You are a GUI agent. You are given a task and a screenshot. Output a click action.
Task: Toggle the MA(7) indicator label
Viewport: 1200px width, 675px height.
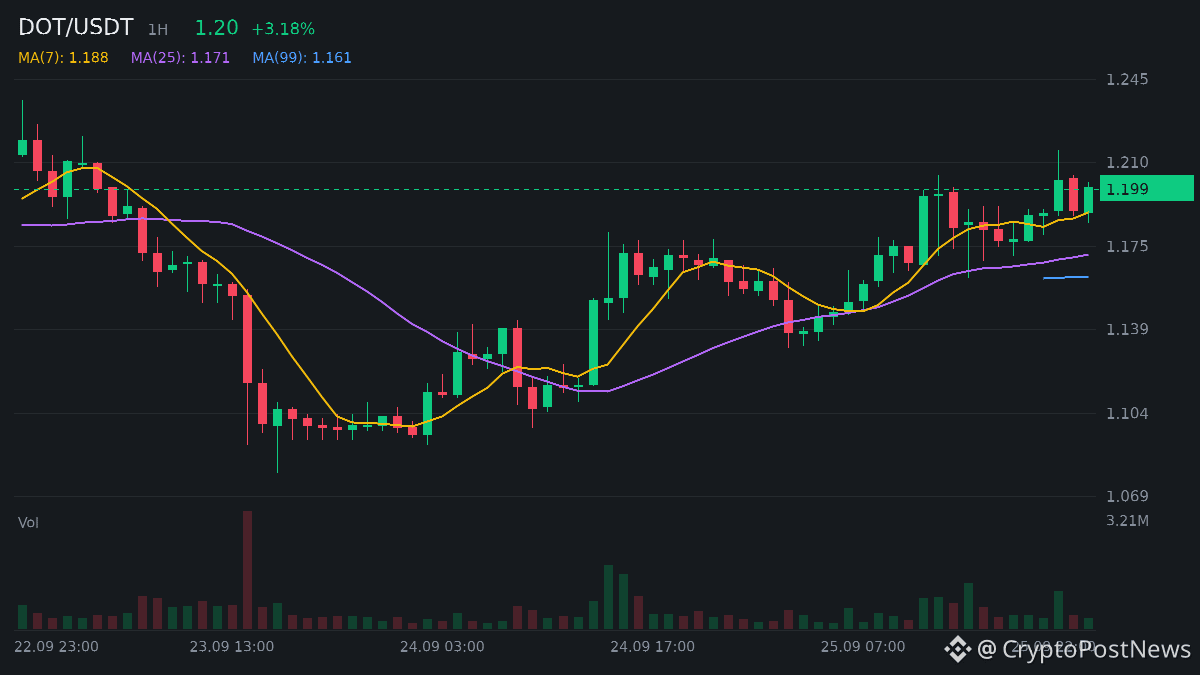click(x=63, y=58)
